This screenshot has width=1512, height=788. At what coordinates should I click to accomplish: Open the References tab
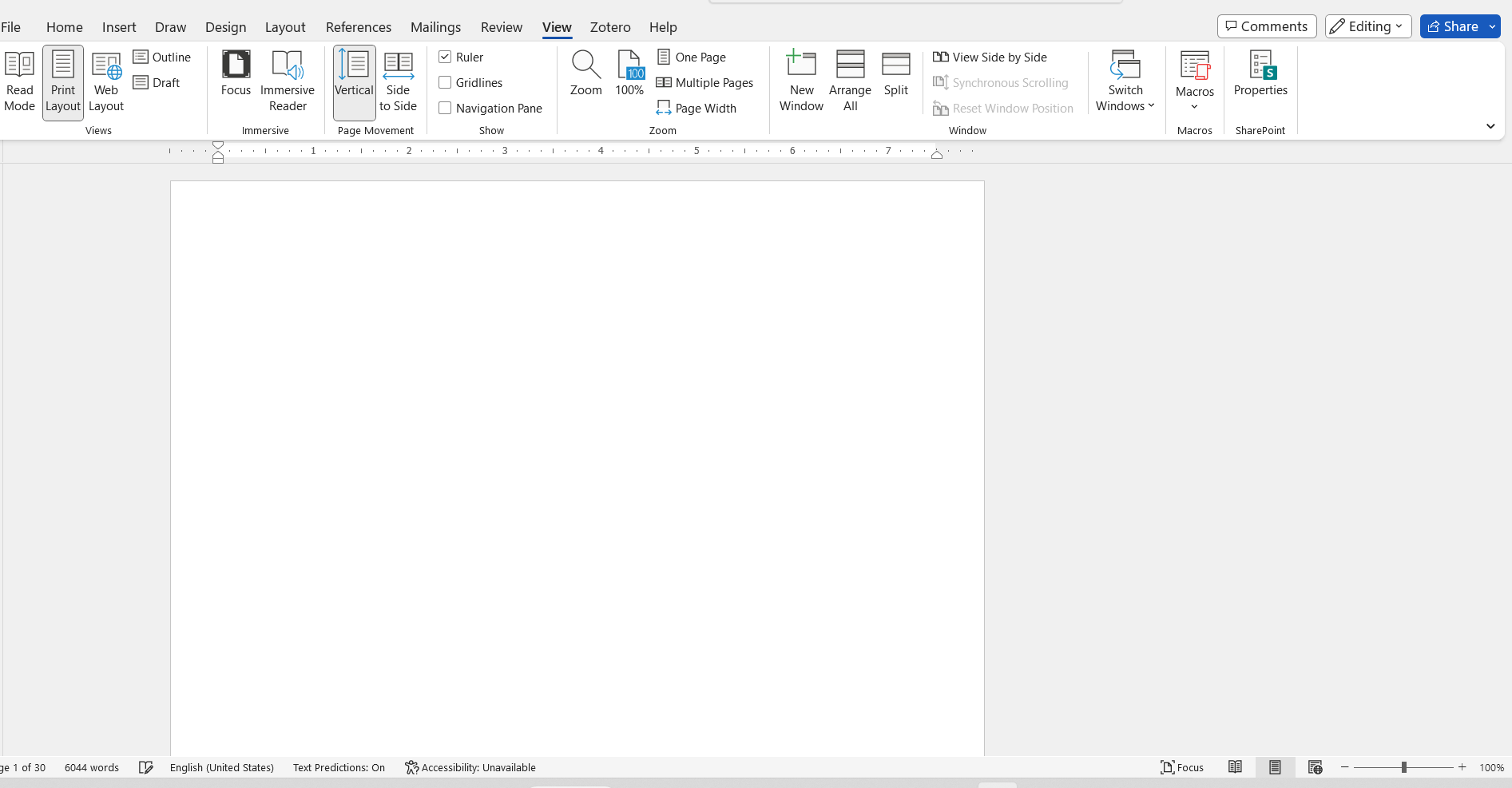tap(359, 27)
